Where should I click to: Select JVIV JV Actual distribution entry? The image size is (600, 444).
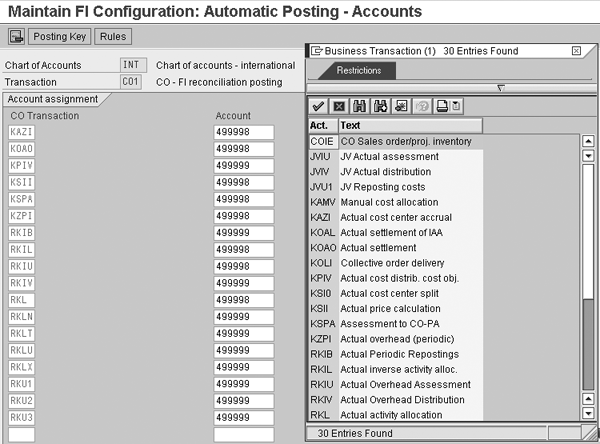[396, 172]
